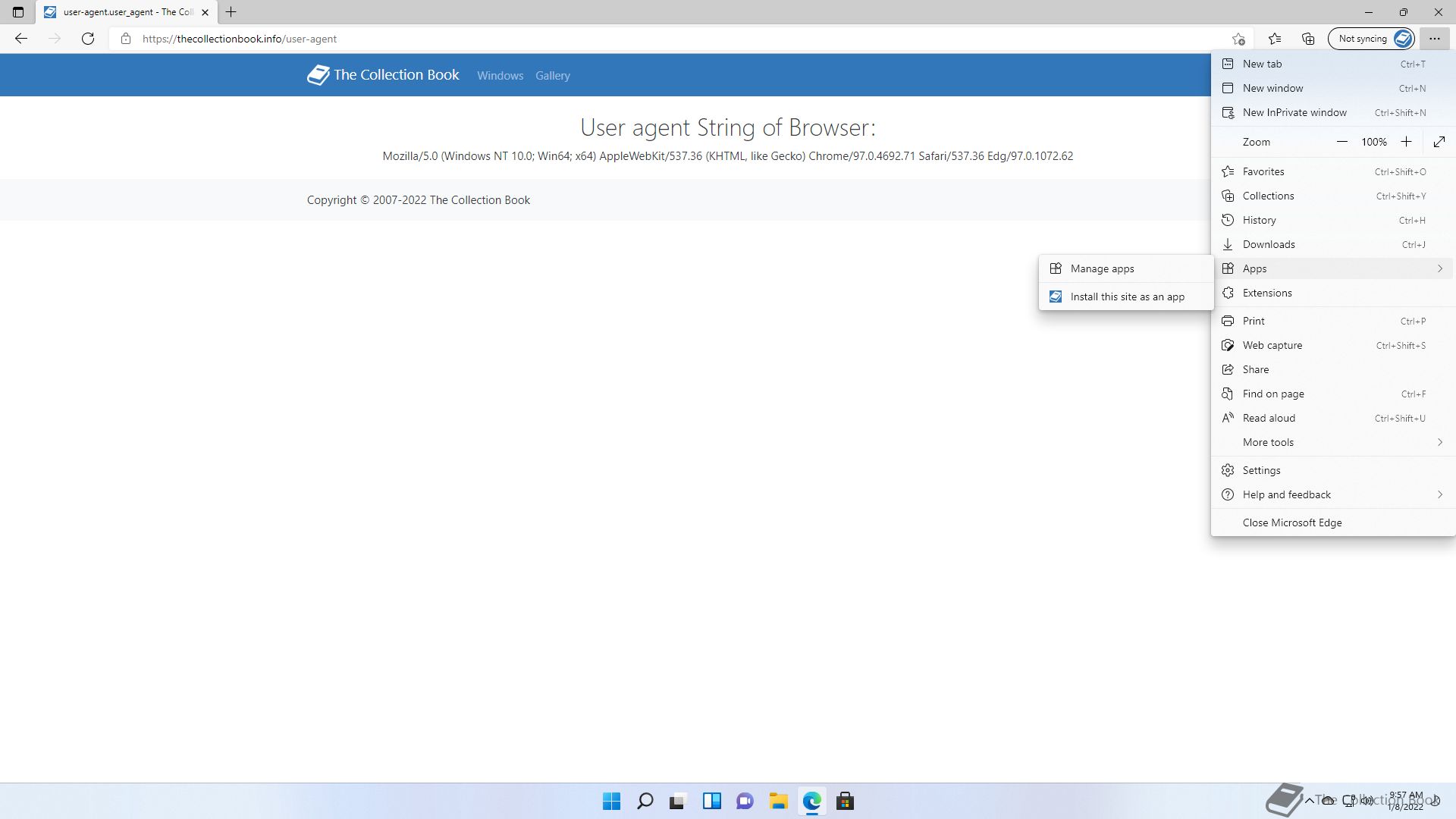The width and height of the screenshot is (1456, 819).
Task: Open History from the menu
Action: (1333, 220)
